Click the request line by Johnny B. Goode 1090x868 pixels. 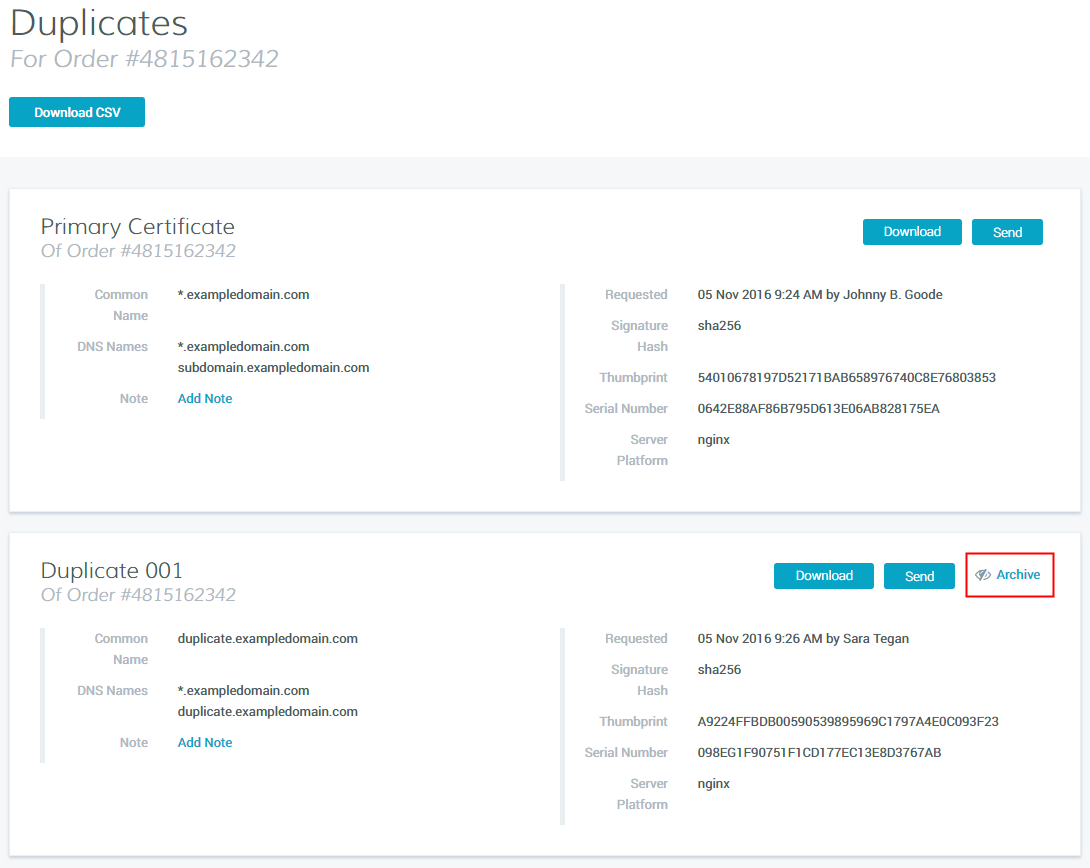820,294
